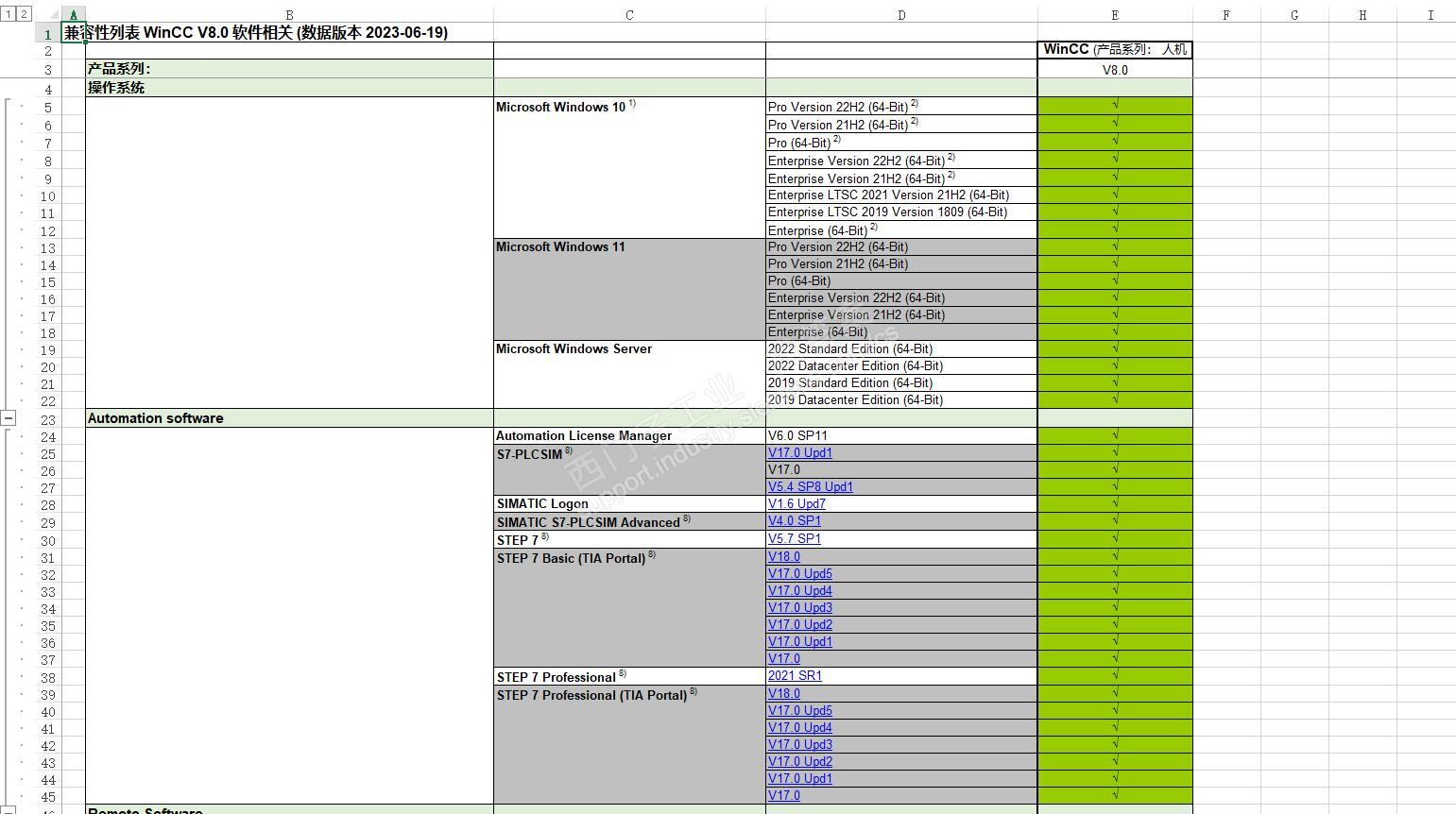Open the V17.0 link in row 45
Screen dimensions: 1456x814
(784, 796)
